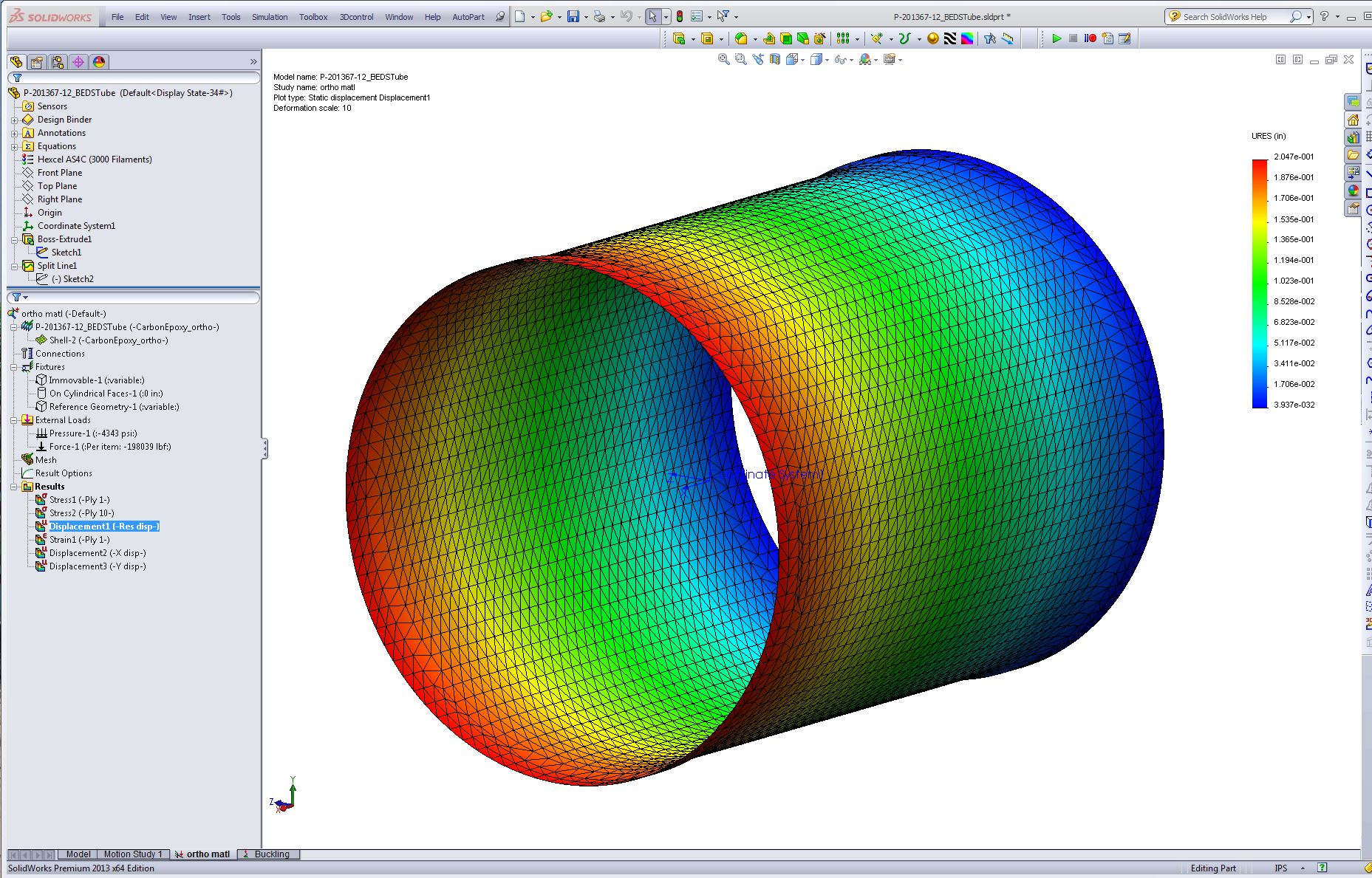
Task: Select Displacement1 (-Res disp-) result
Action: [x=104, y=527]
